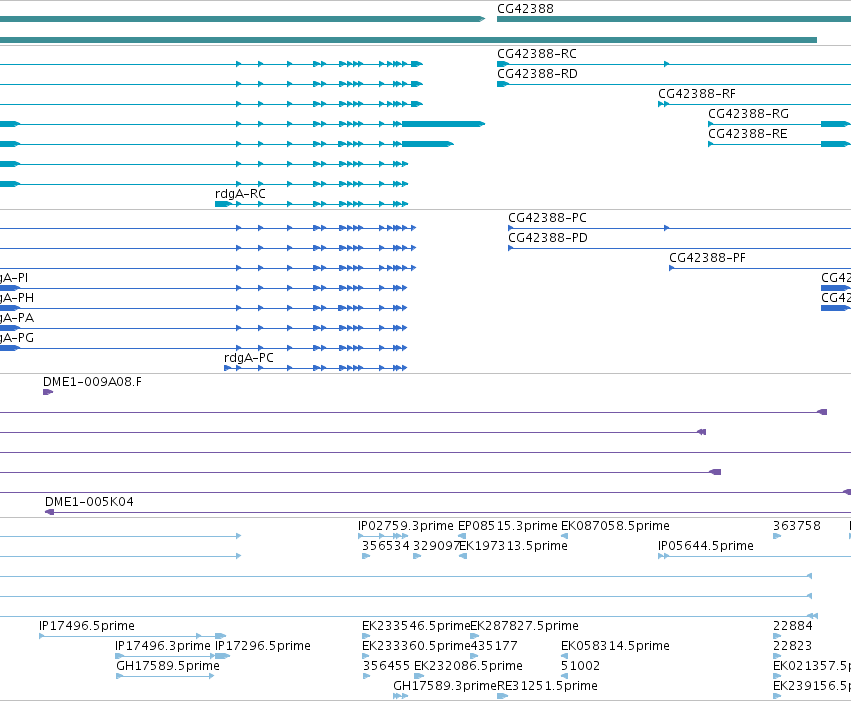Click the GH17589.5prime light-blue feature line
851x701 pixels.
click(x=165, y=676)
